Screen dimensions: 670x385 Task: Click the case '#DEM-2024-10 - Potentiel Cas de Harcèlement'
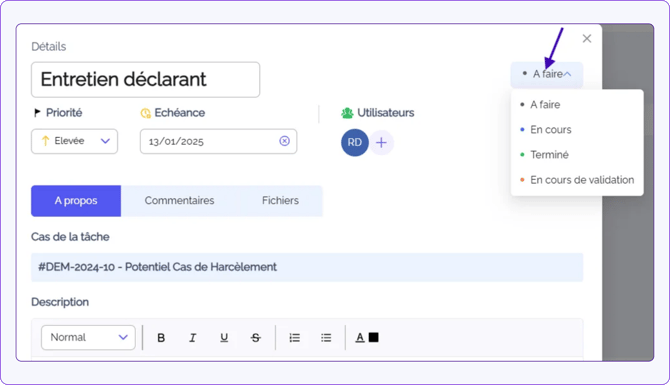click(x=307, y=267)
